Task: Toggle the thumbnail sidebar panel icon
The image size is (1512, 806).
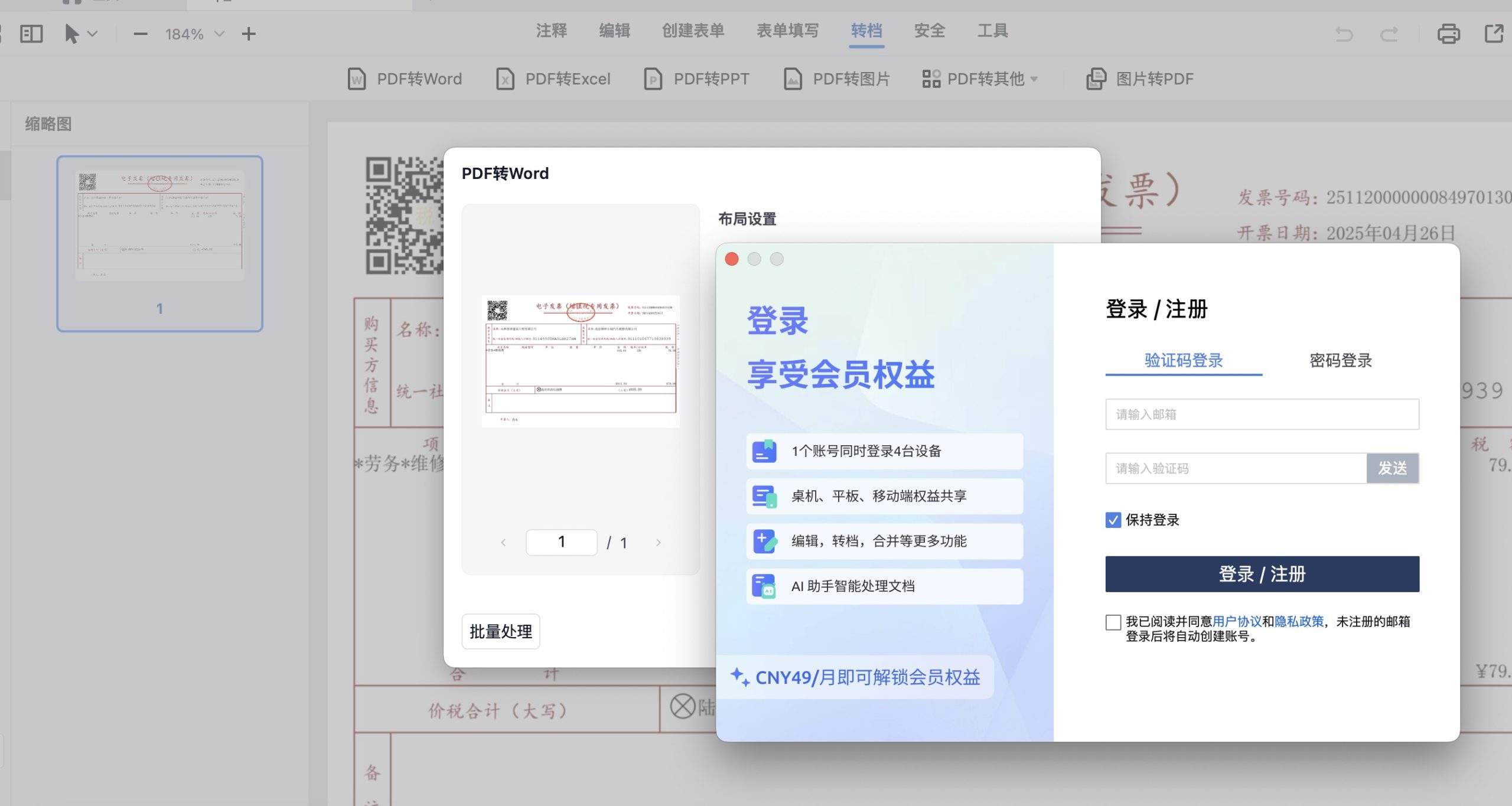Action: coord(32,34)
